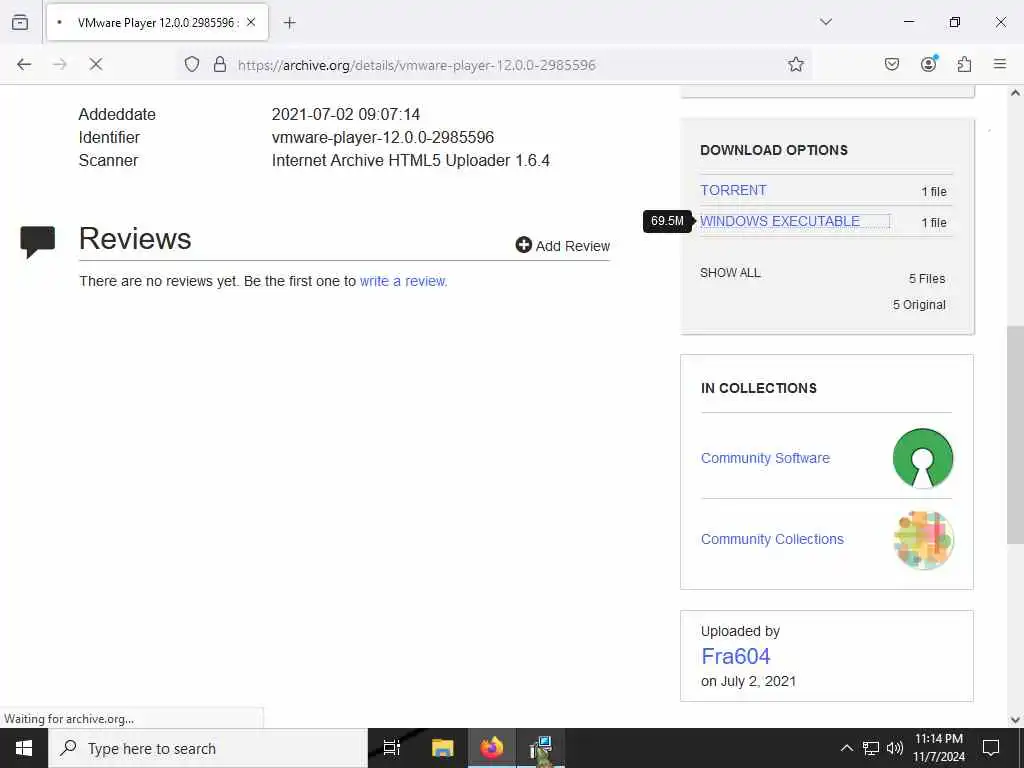
Task: Click the Scanner value Internet Archive HTML5 Uploader
Action: pyautogui.click(x=411, y=161)
